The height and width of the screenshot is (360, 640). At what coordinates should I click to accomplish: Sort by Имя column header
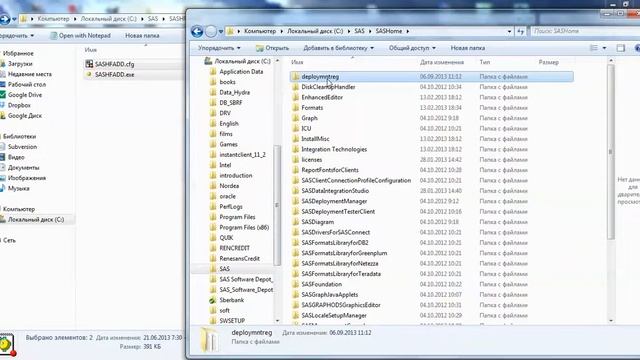click(297, 62)
